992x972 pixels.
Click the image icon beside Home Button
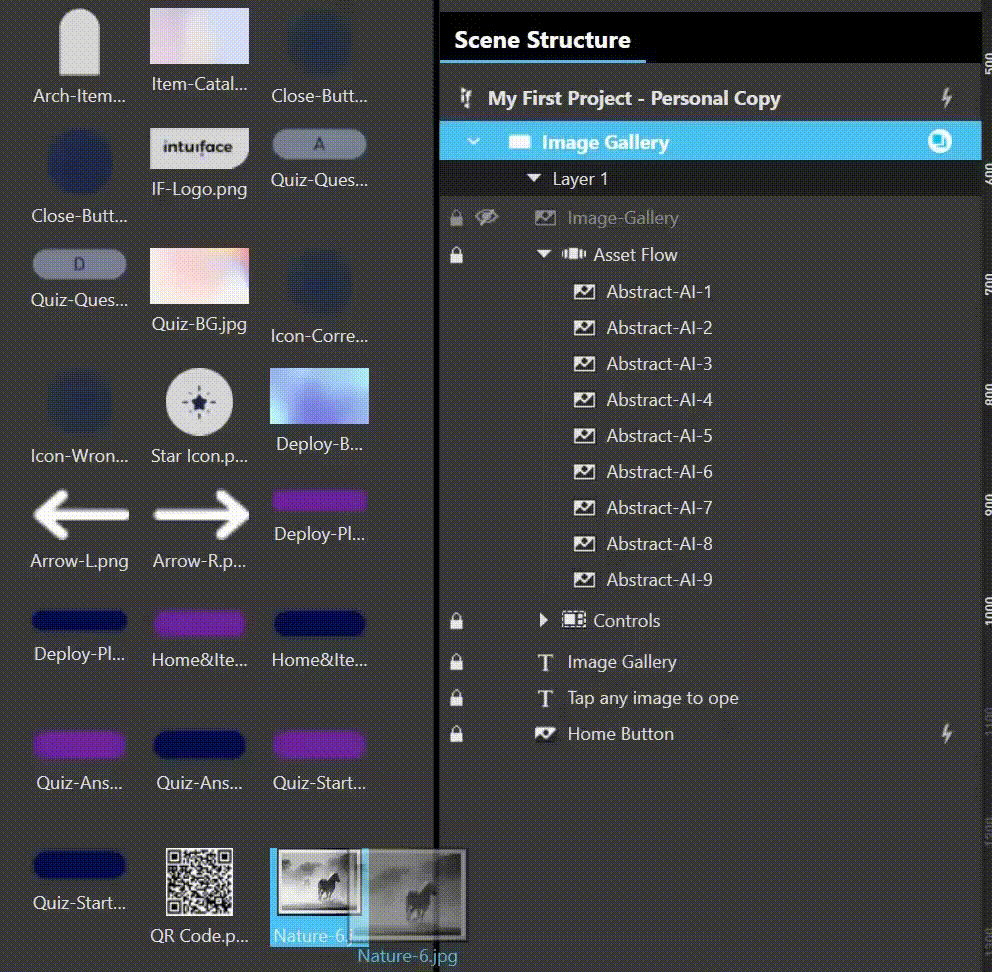[546, 733]
